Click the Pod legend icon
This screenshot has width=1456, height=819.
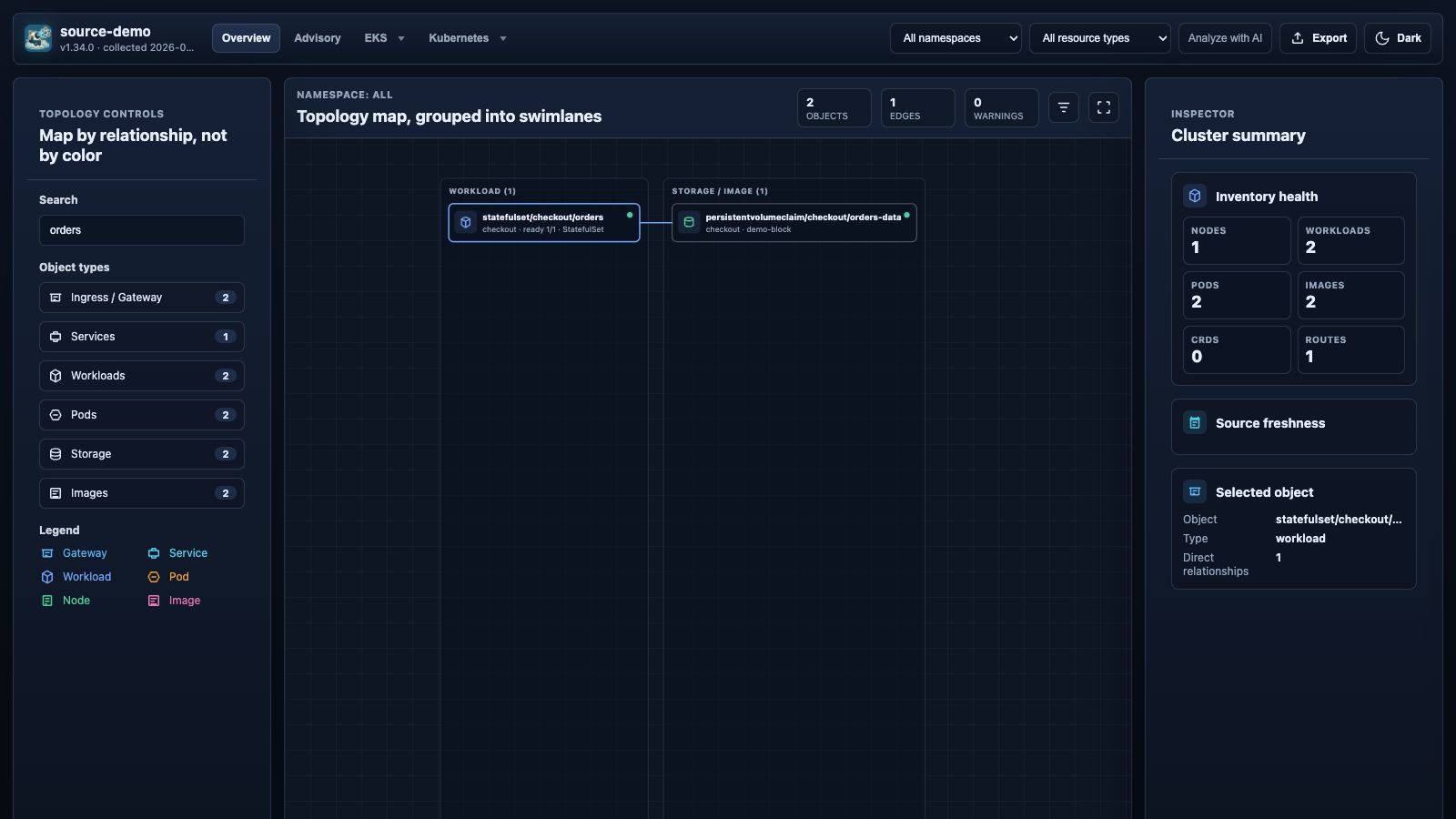pos(154,577)
